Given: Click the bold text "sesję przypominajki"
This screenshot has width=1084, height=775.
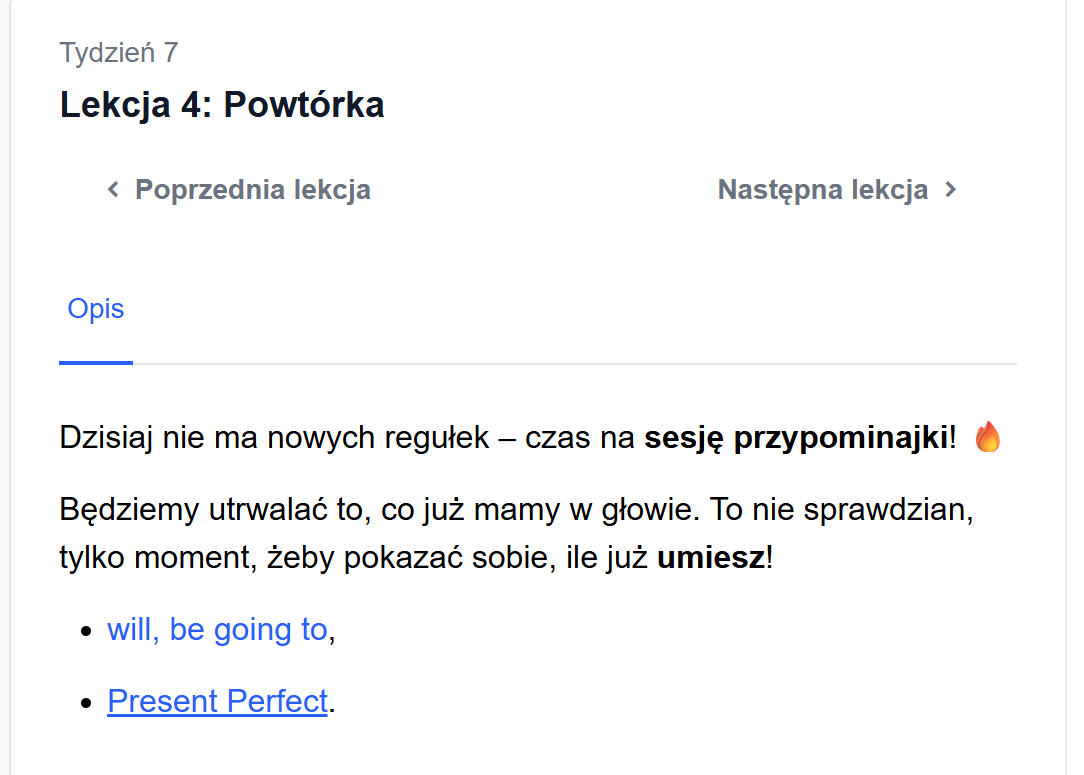Looking at the screenshot, I should click(x=796, y=438).
